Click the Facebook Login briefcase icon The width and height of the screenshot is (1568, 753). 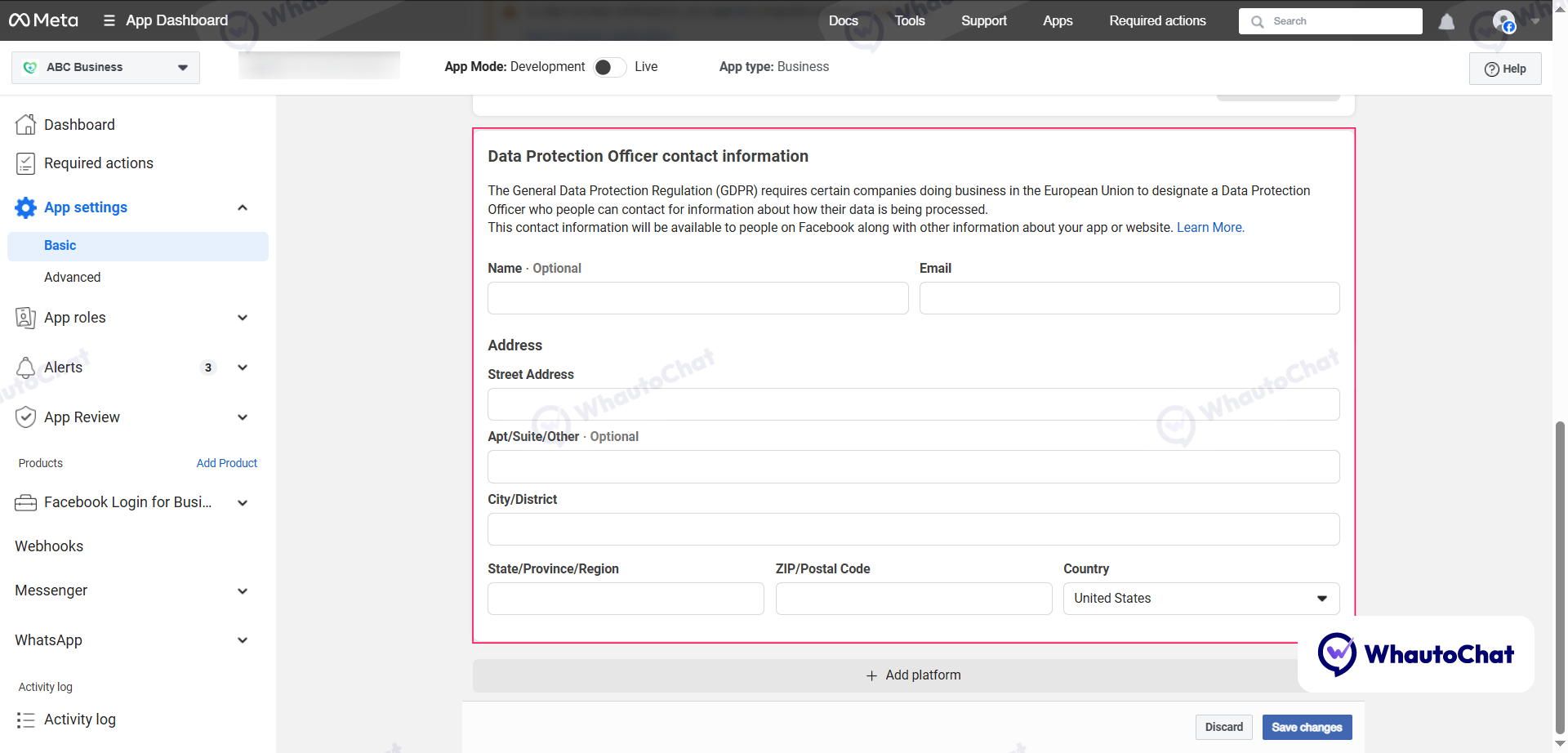coord(26,502)
